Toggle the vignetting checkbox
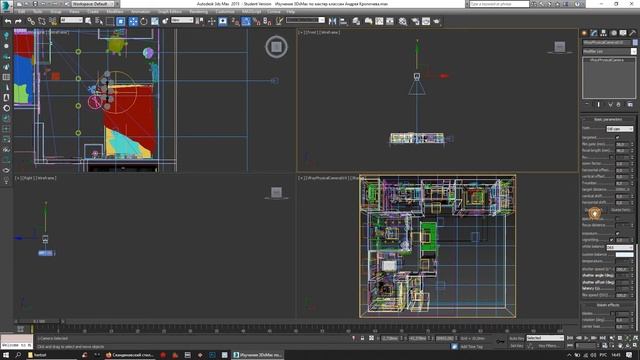The image size is (640, 360). (611, 240)
